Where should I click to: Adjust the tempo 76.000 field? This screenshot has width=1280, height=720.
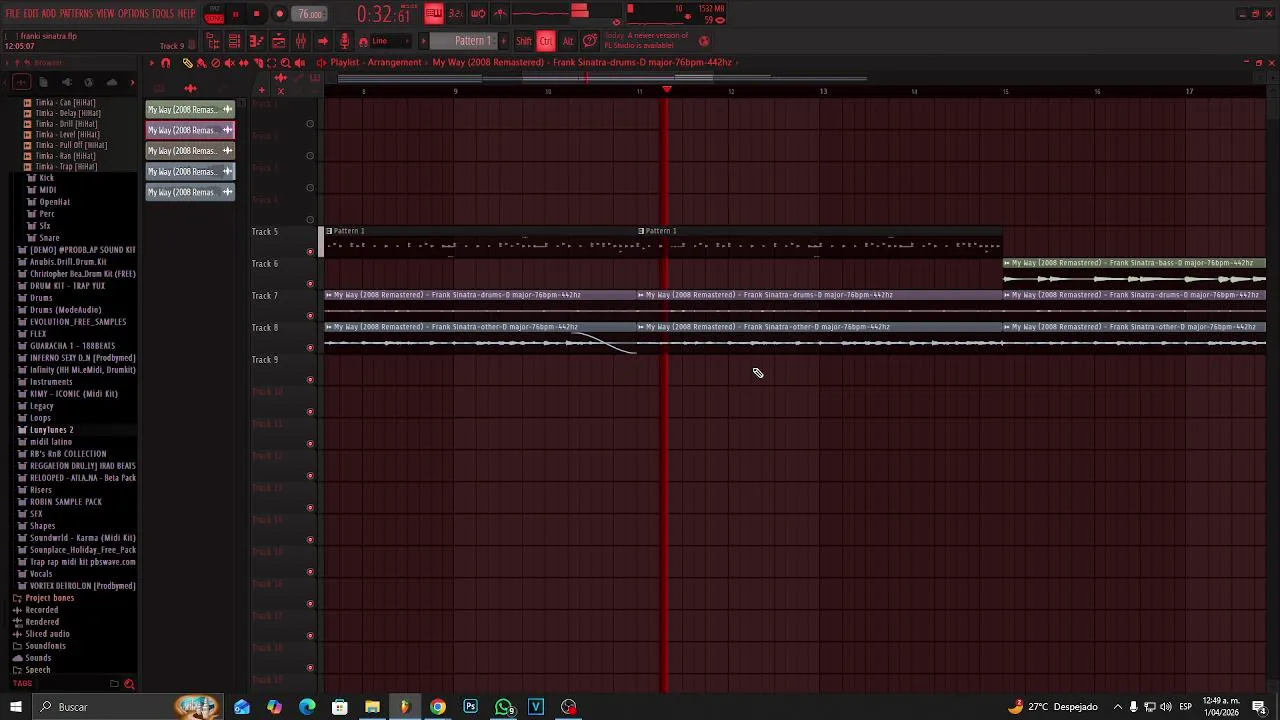tap(310, 14)
